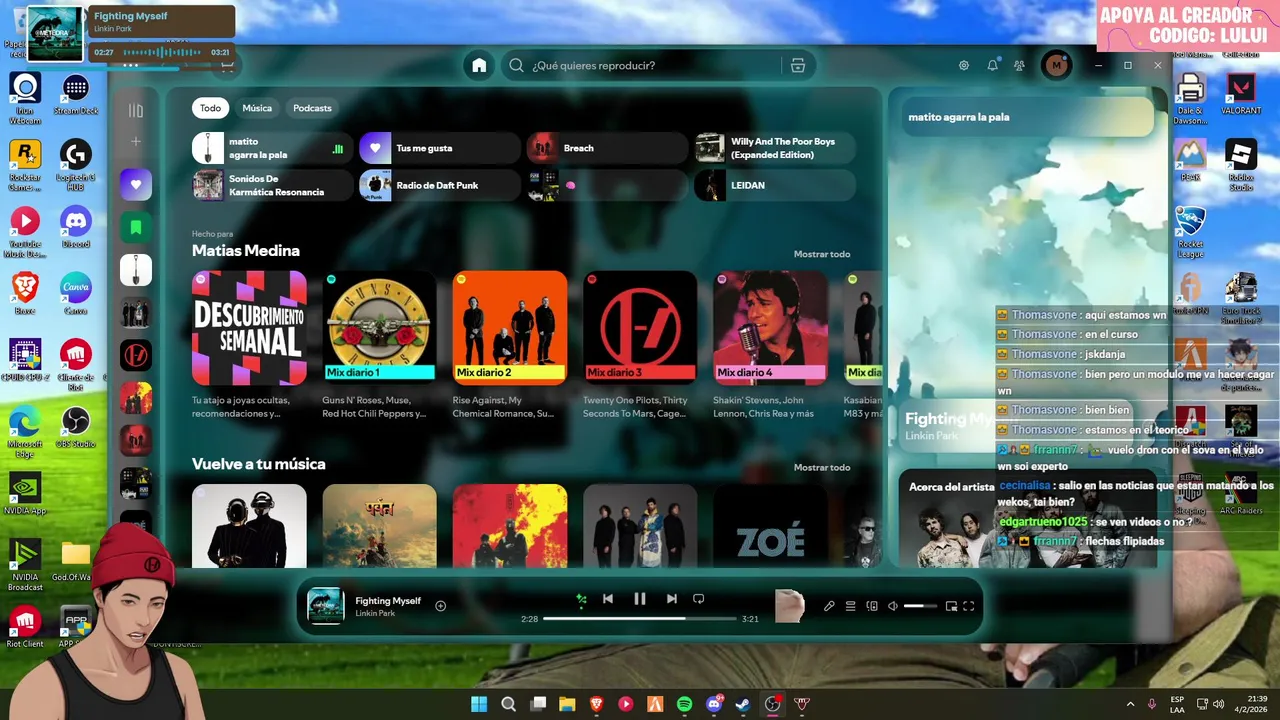This screenshot has width=1280, height=720.
Task: Open the 'matito agarra la pala' shortcut tile
Action: tap(272, 148)
